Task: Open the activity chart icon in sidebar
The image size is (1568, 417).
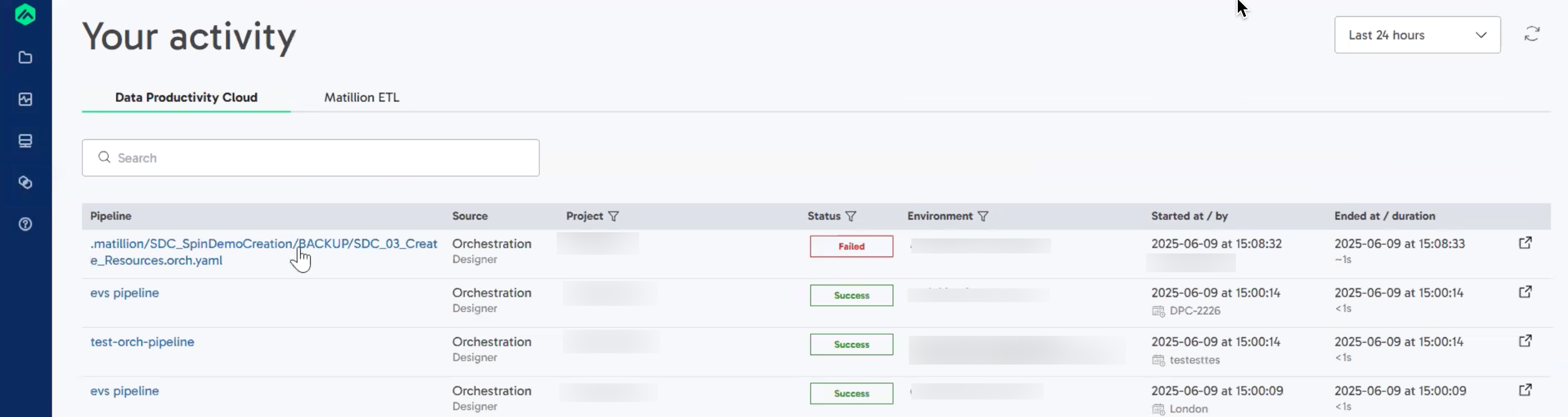Action: 25,99
